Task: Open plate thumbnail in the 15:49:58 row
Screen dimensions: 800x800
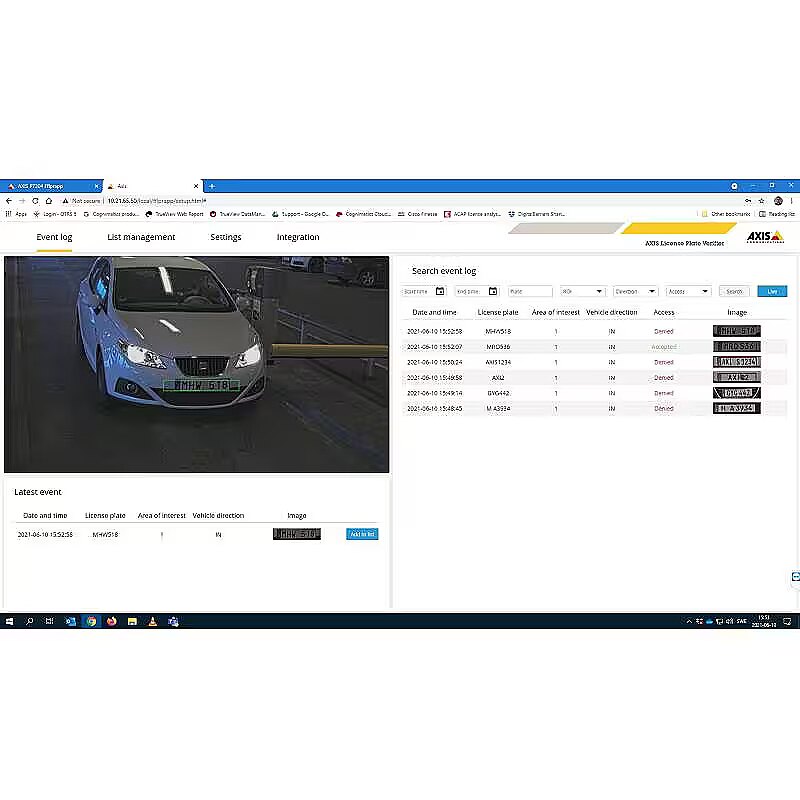Action: coord(737,378)
